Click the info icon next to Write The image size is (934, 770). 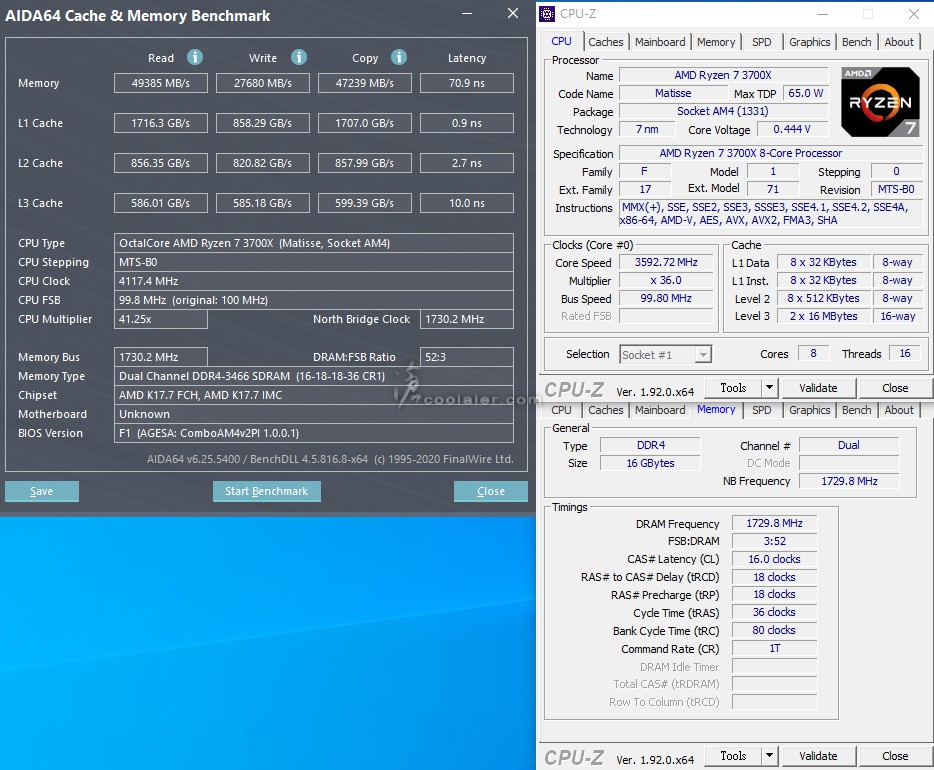click(x=299, y=57)
